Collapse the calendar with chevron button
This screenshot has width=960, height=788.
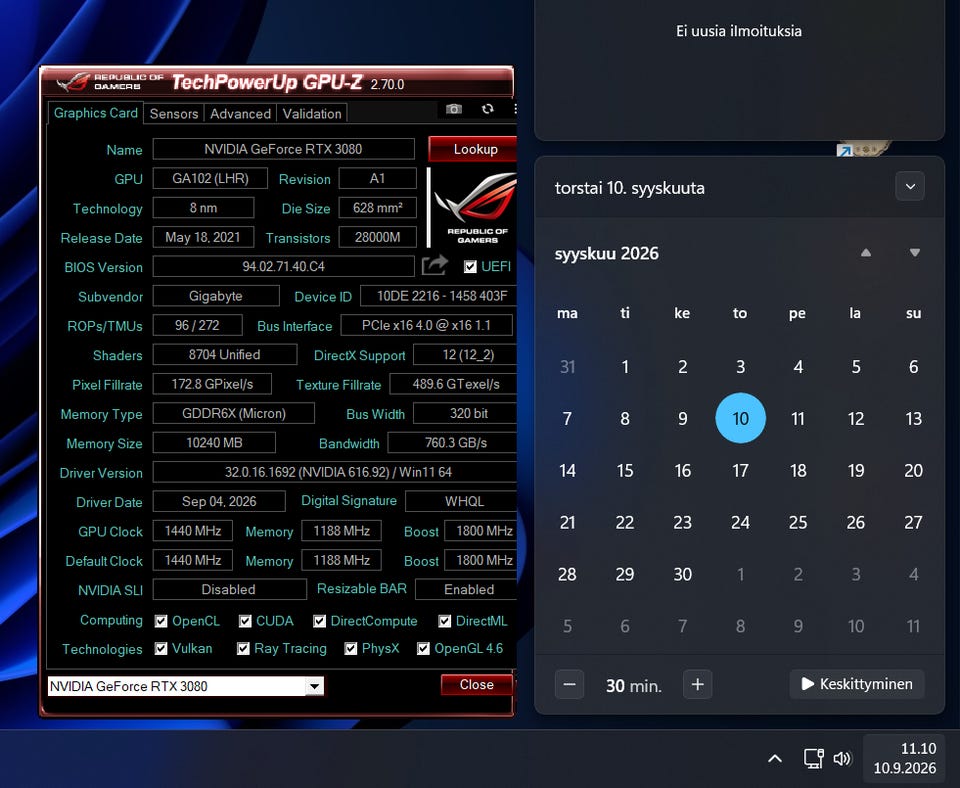[910, 187]
